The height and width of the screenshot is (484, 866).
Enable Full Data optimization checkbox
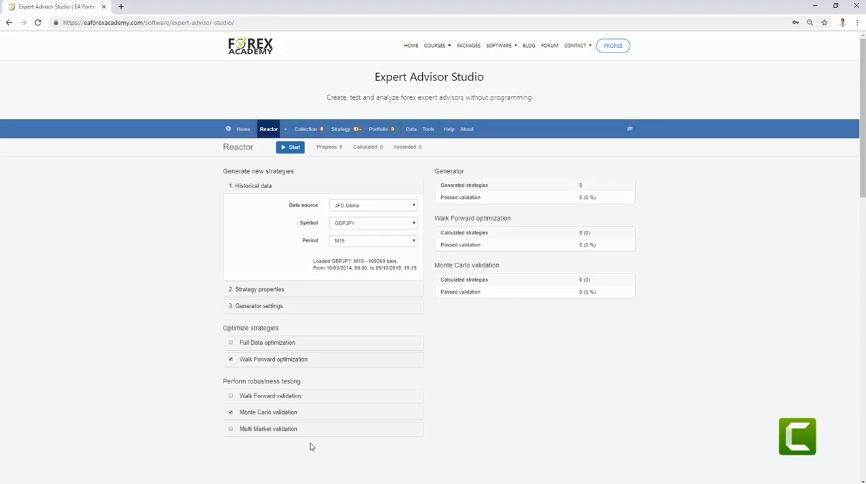(x=231, y=343)
